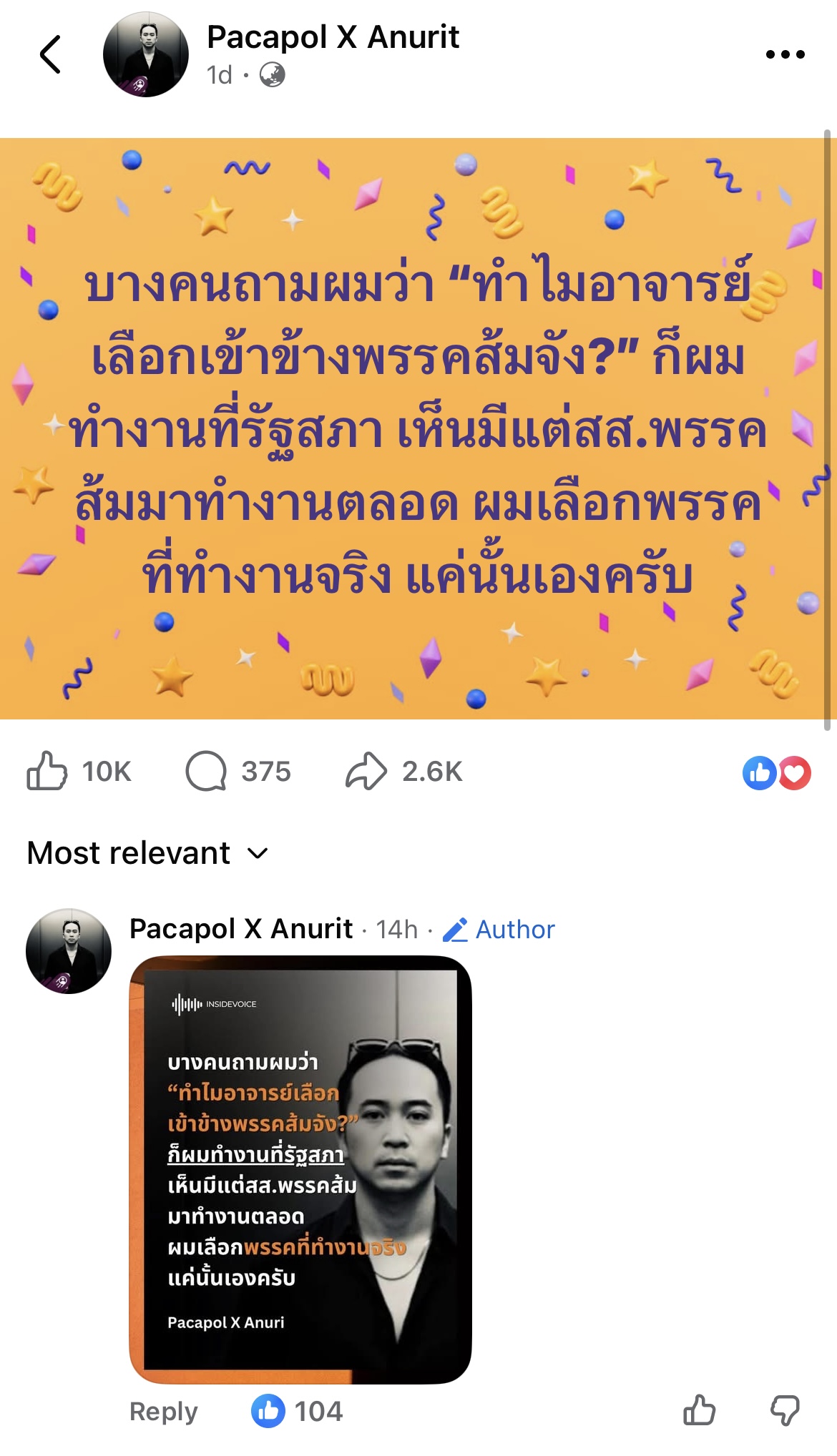Tap the chevron next to Most relevant
The image size is (837, 1456).
pyautogui.click(x=258, y=854)
